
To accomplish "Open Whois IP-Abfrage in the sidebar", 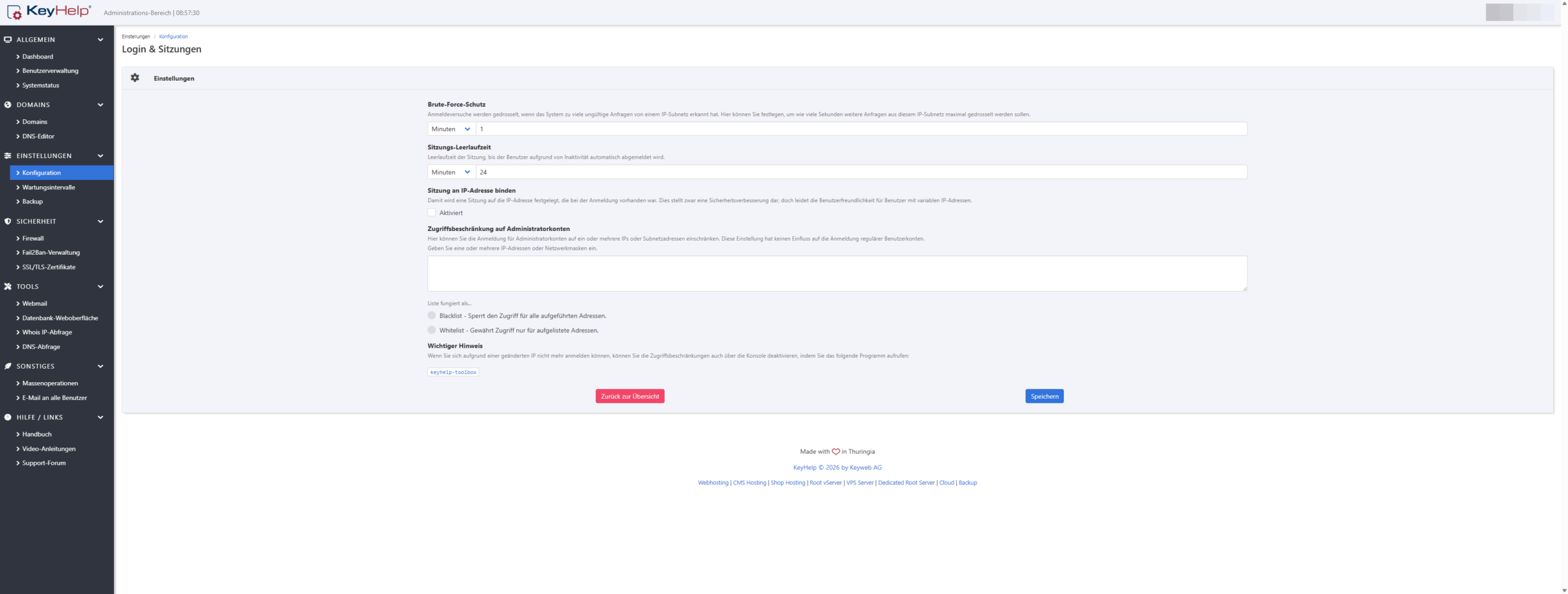I will [x=47, y=333].
